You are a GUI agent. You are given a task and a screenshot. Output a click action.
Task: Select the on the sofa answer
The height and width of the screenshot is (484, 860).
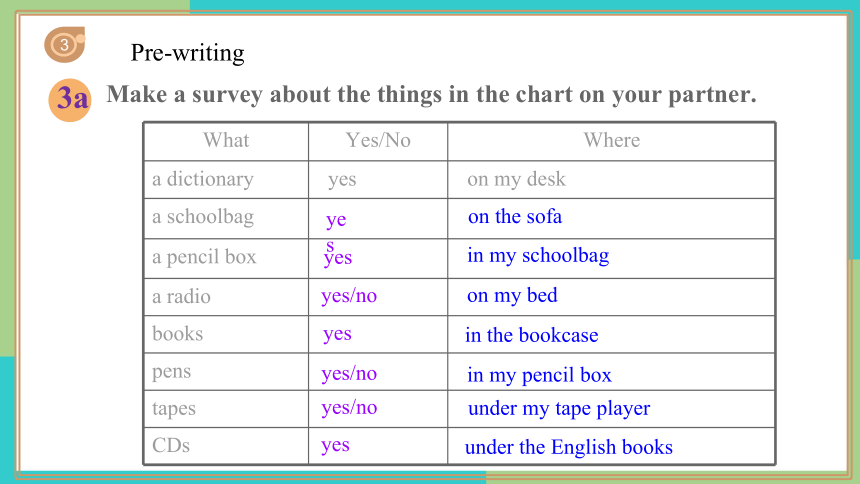click(x=514, y=217)
